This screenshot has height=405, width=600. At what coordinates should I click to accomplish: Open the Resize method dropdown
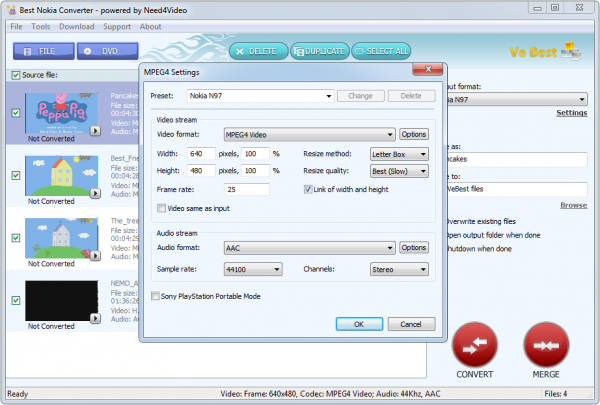click(399, 154)
